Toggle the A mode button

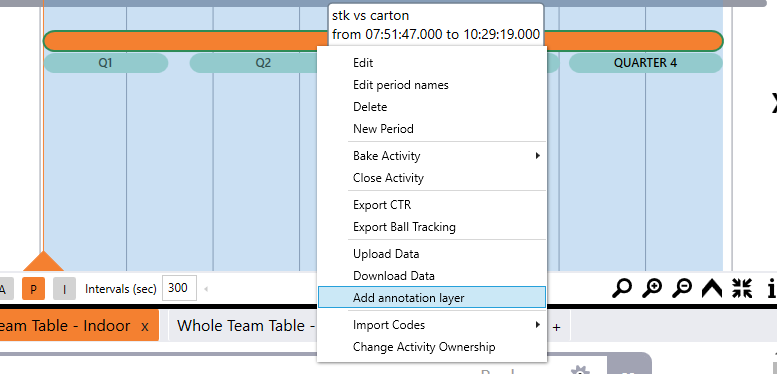(5, 289)
